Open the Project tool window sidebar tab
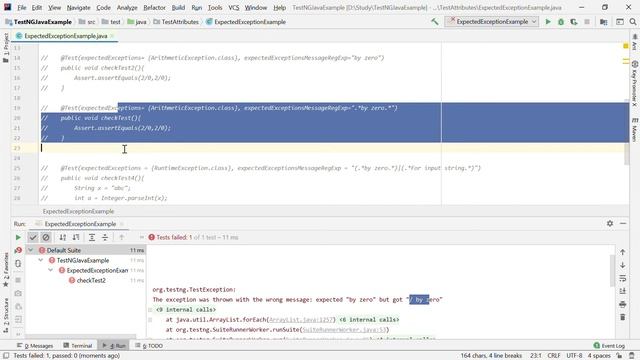Screen dimensions: 640x360 click(x=6, y=48)
